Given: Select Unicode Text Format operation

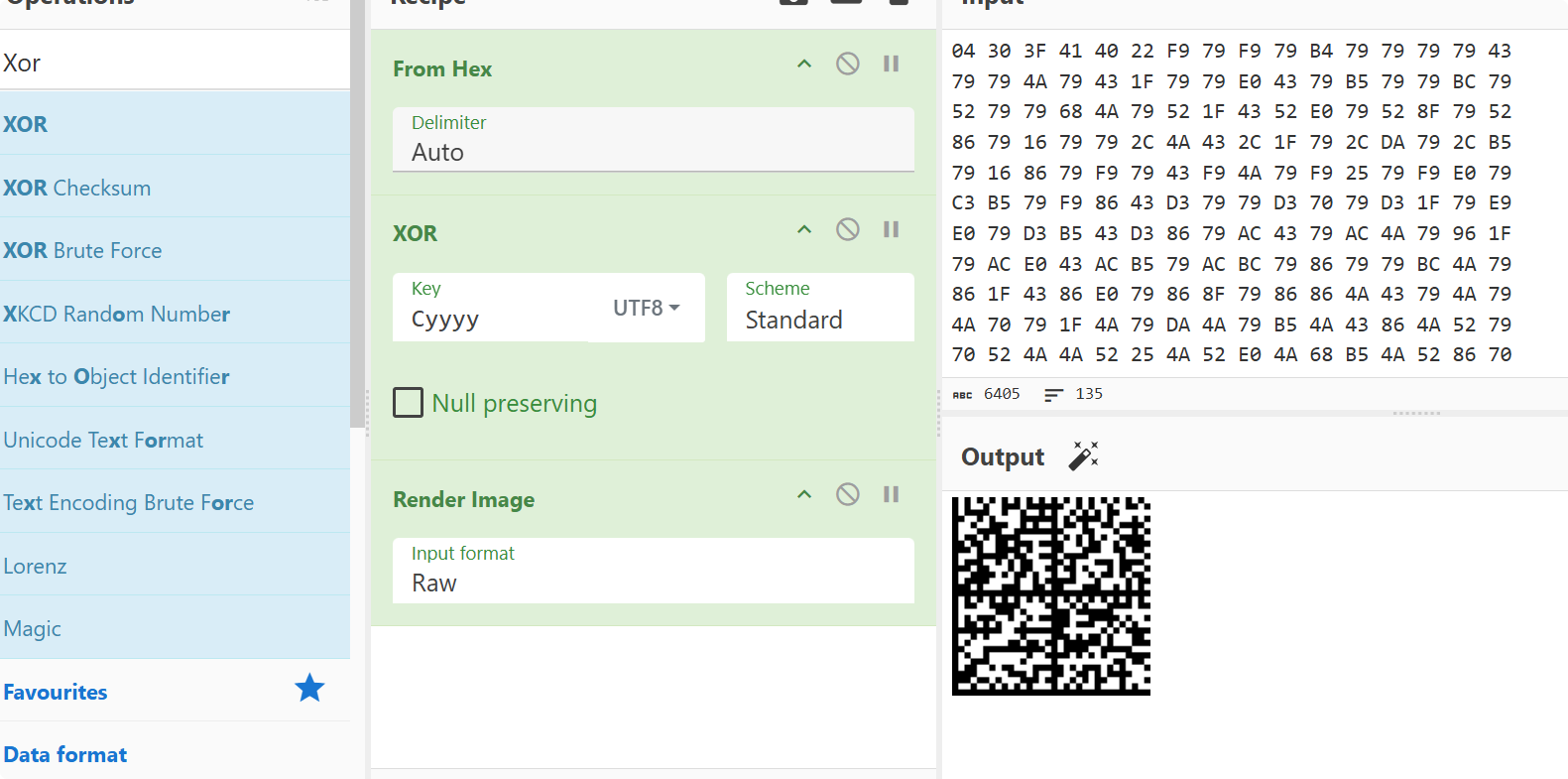Looking at the screenshot, I should coord(175,440).
